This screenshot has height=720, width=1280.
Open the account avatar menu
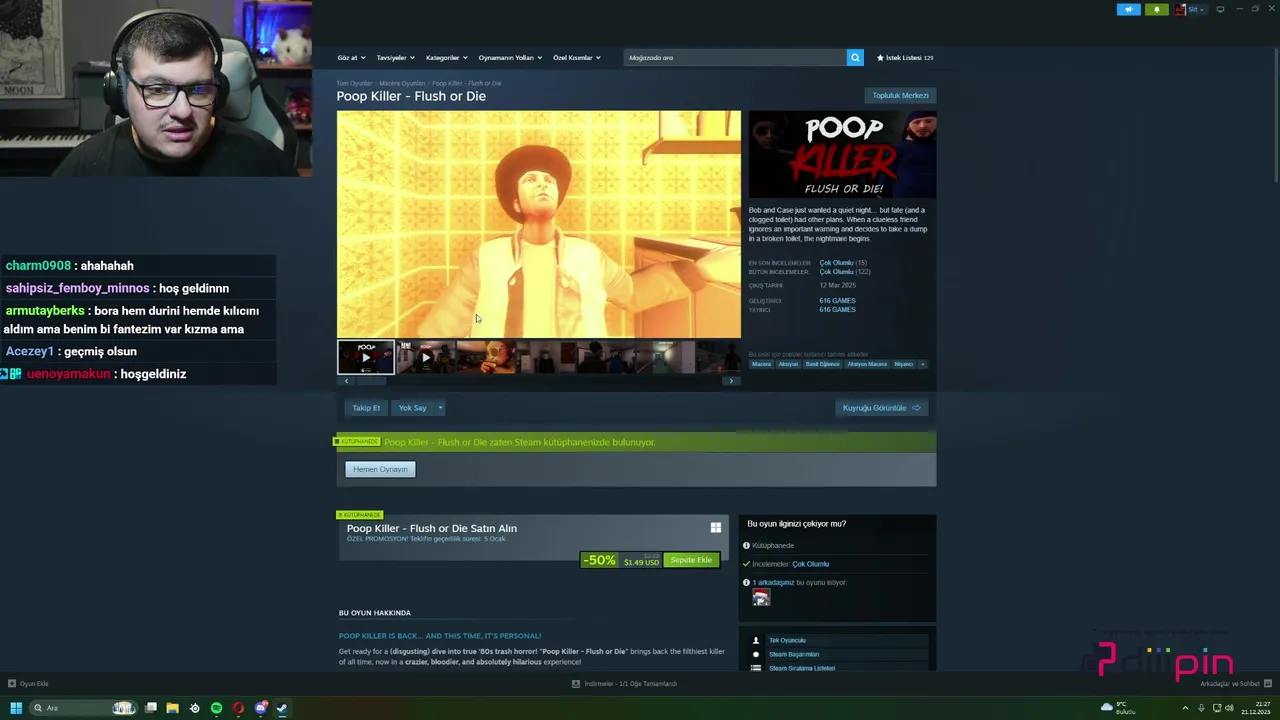click(x=1190, y=9)
